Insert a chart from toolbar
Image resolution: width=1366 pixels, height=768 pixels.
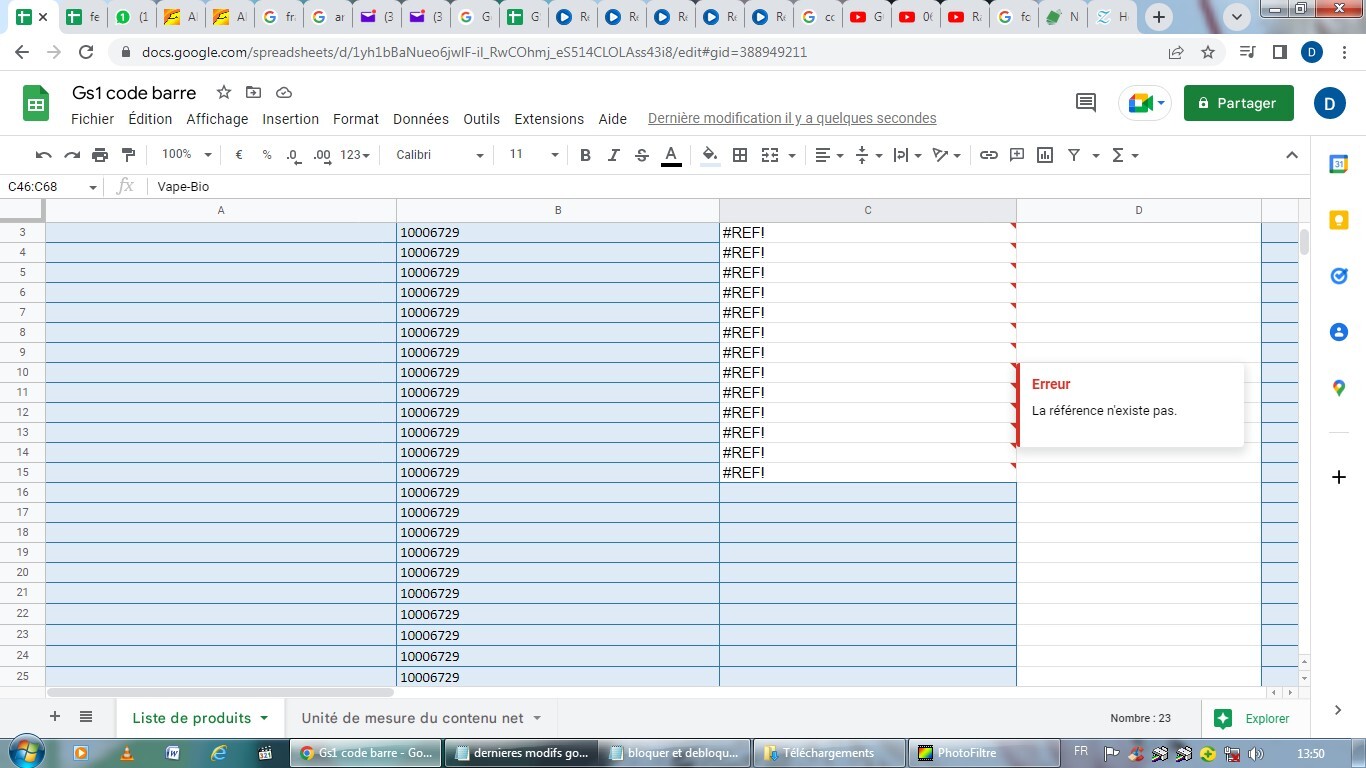pos(1045,155)
